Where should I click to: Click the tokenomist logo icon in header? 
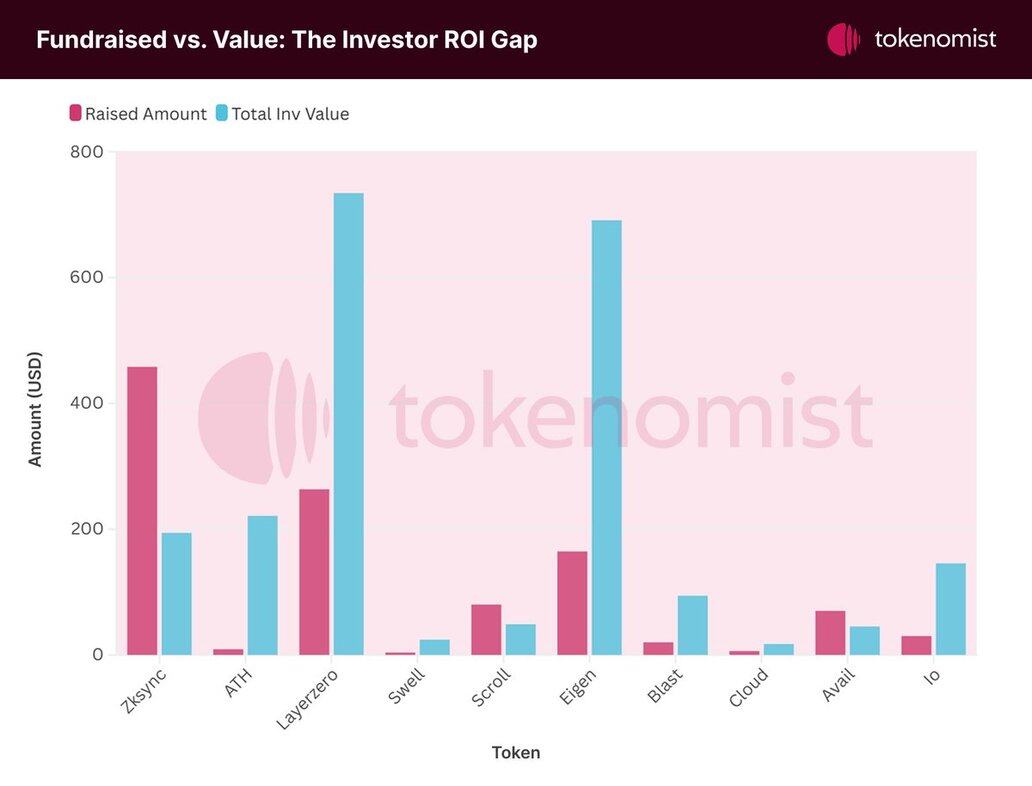coord(843,39)
